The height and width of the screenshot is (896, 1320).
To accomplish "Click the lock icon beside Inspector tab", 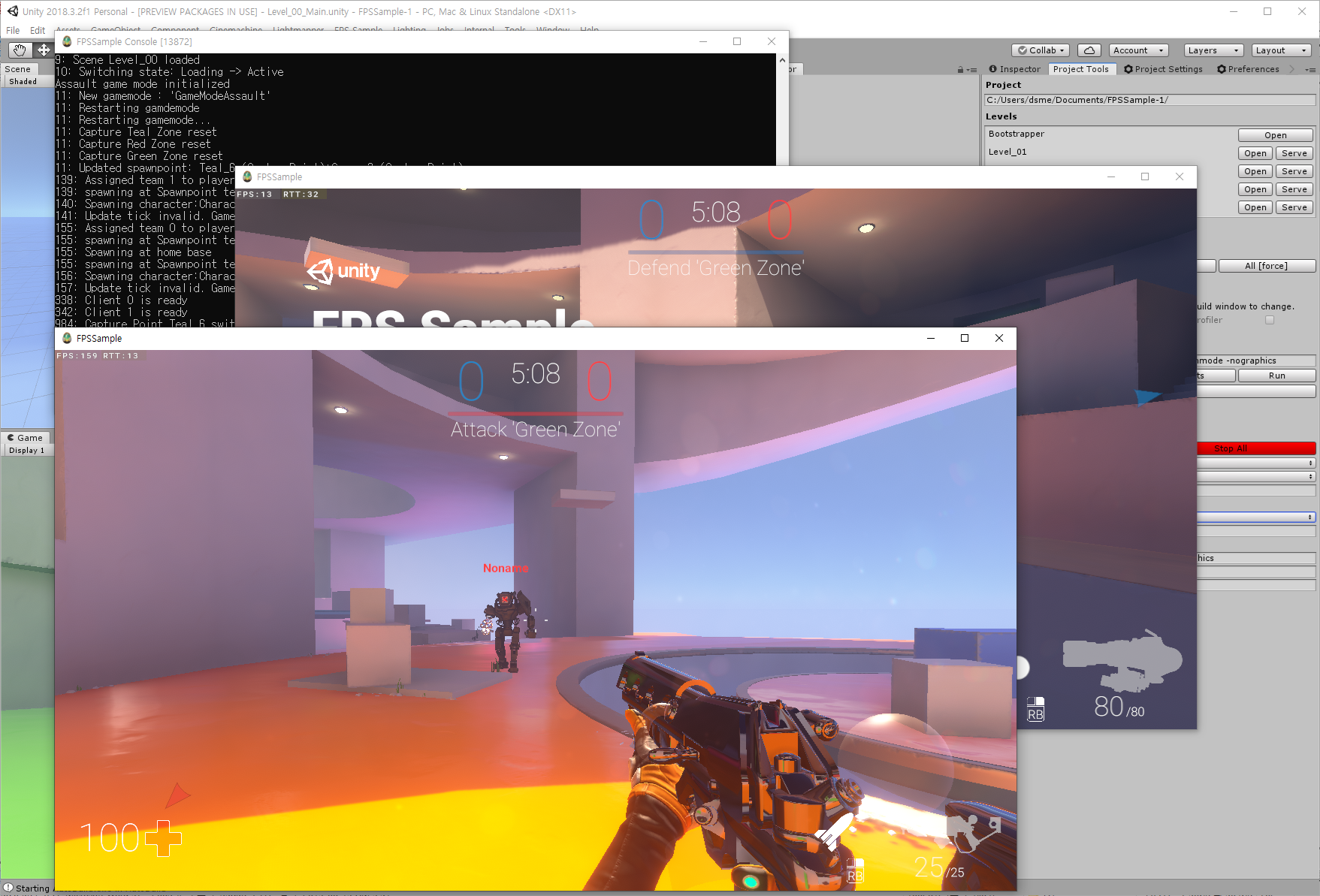I will coord(960,70).
